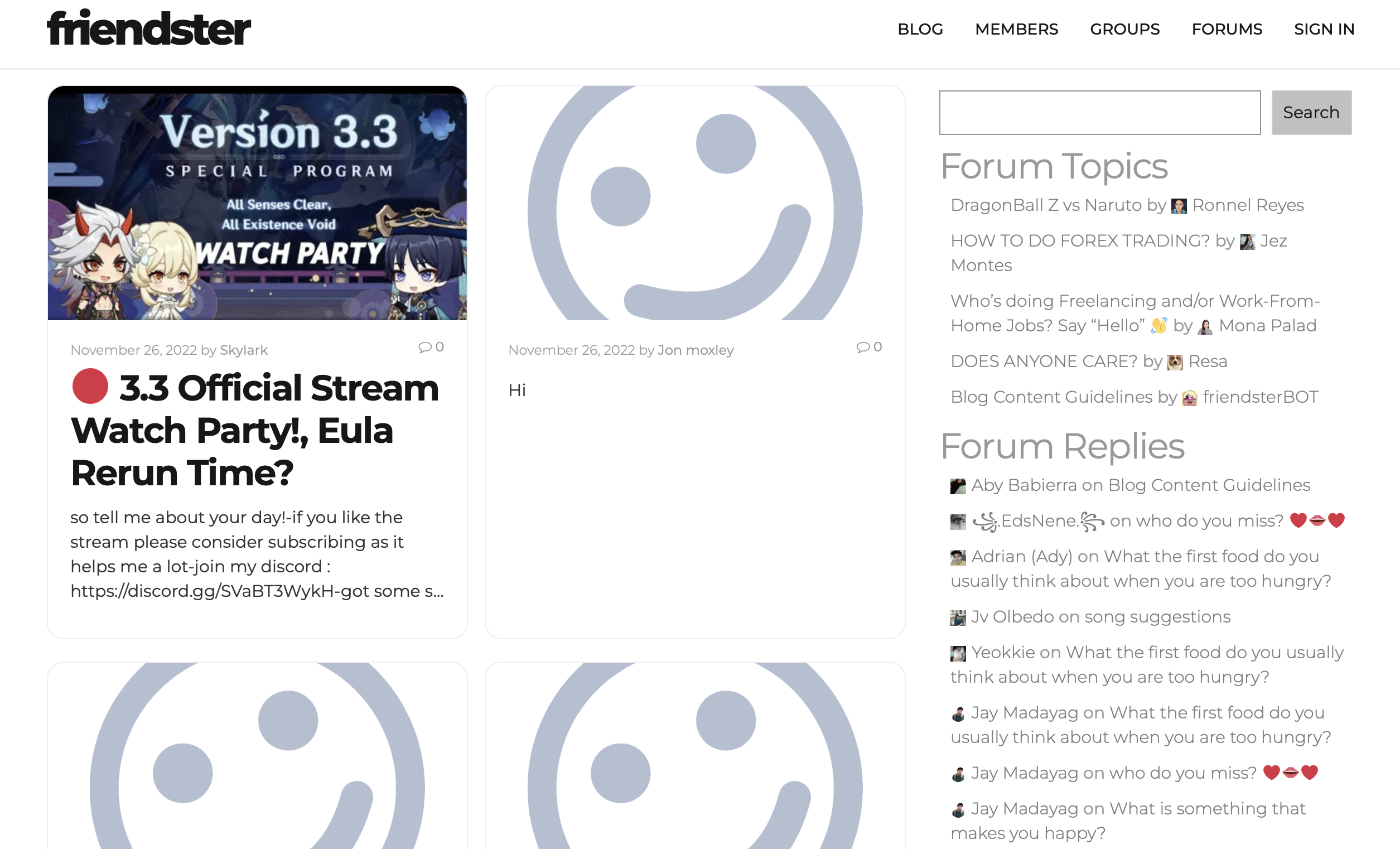Open DOES ANYONE CARE? topic
This screenshot has height=849, width=1400.
[x=1044, y=361]
